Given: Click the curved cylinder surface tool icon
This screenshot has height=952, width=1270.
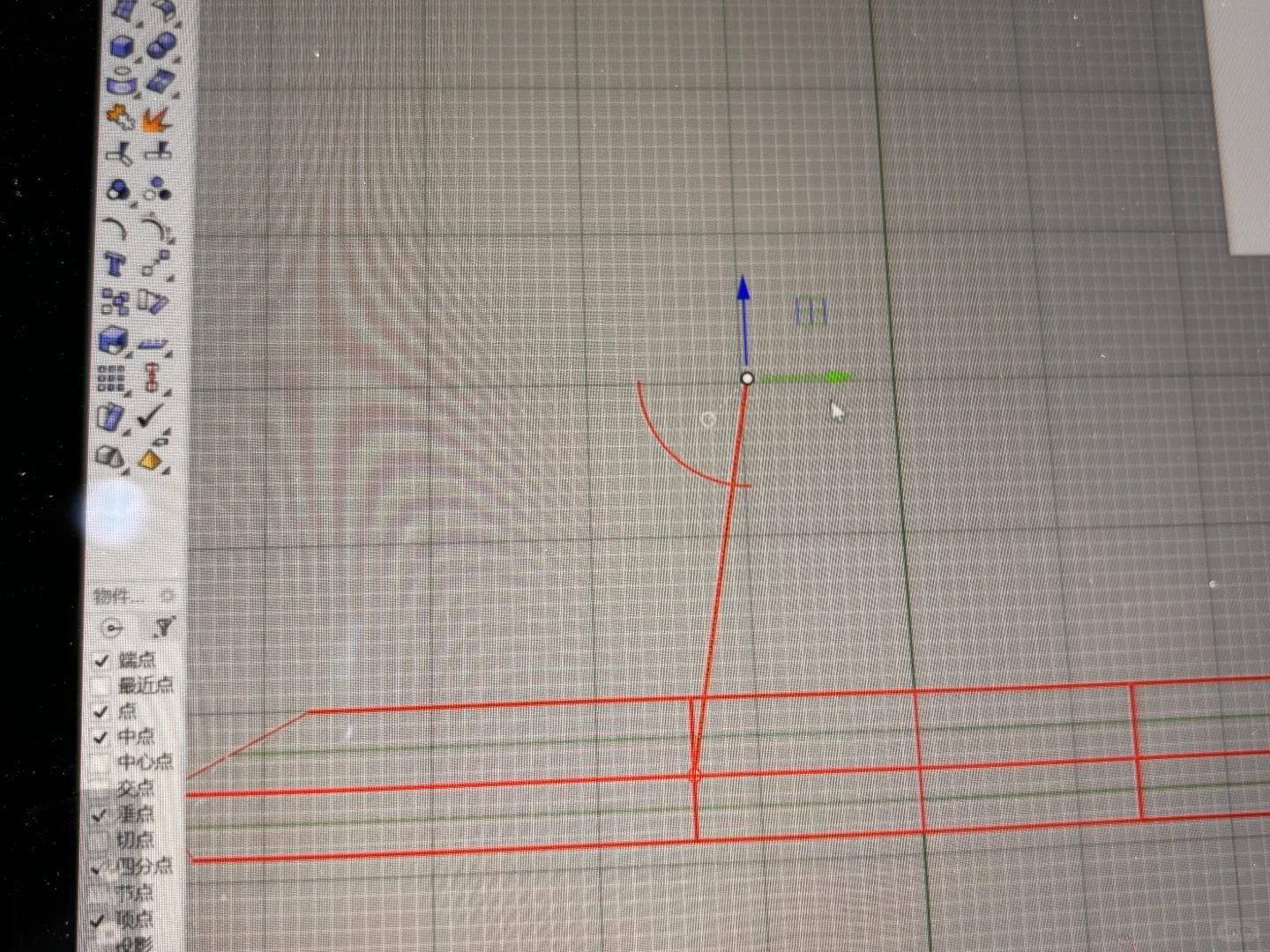Looking at the screenshot, I should [x=122, y=82].
